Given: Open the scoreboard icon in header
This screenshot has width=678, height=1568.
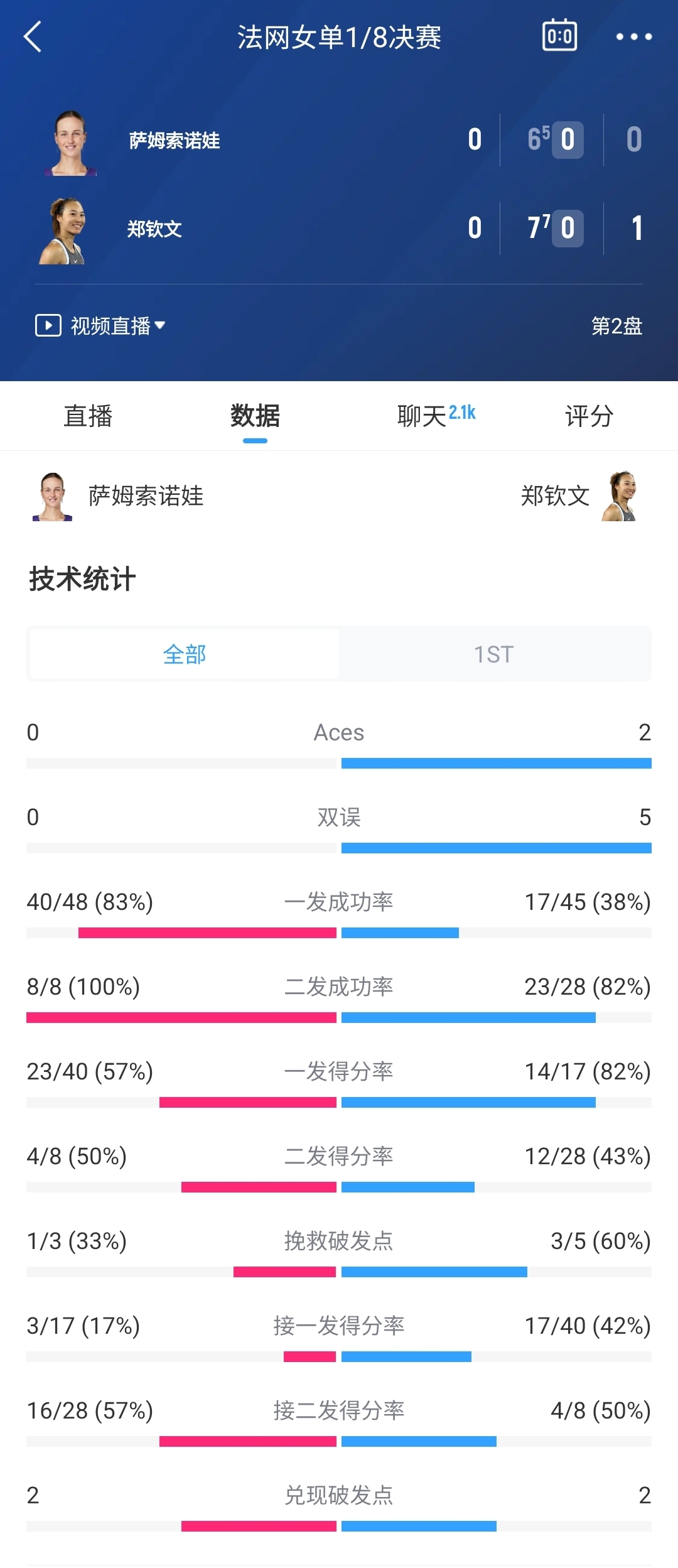Looking at the screenshot, I should coord(559,36).
